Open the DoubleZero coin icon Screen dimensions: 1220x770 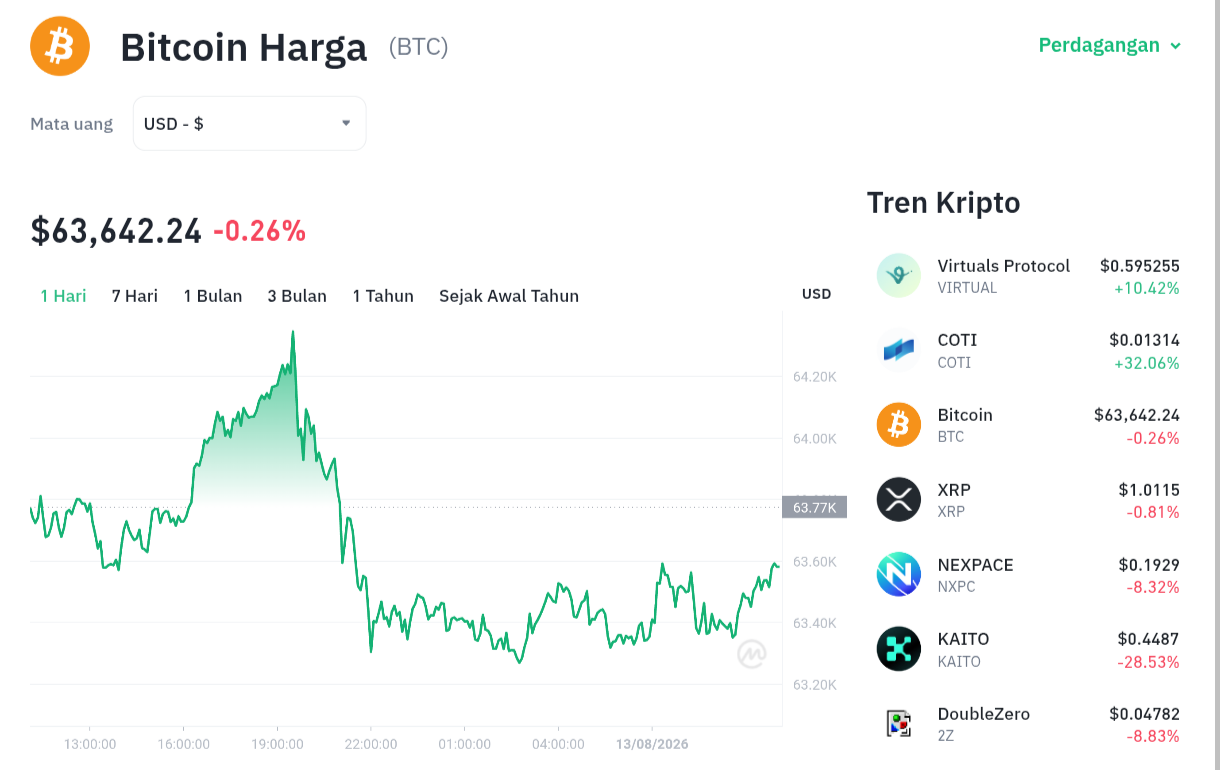click(898, 724)
